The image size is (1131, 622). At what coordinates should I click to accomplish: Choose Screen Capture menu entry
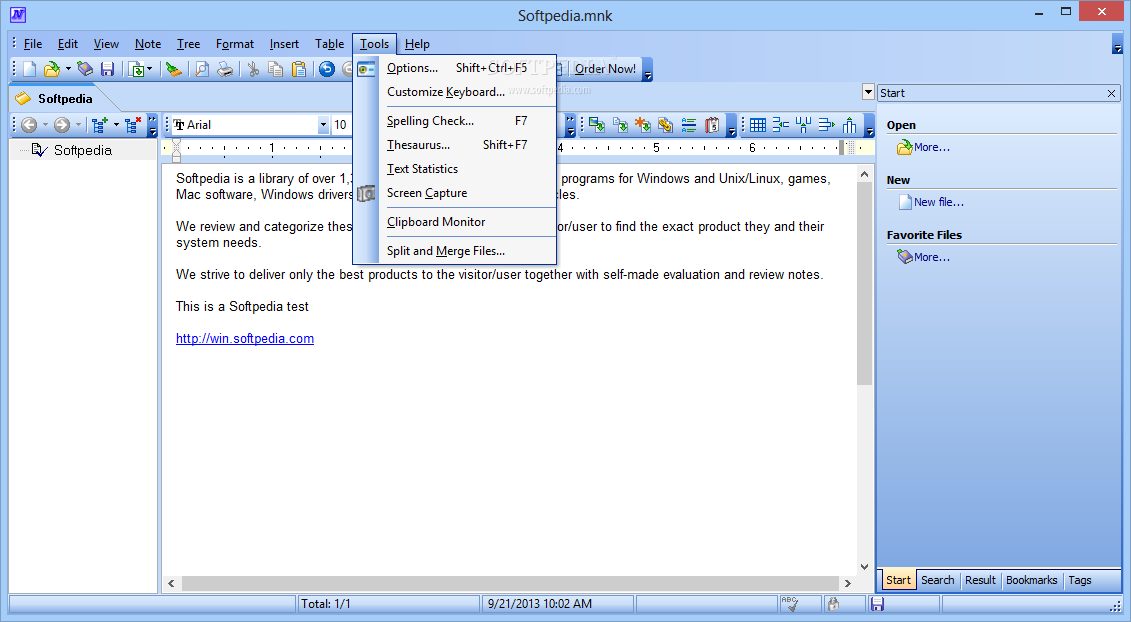(455, 193)
